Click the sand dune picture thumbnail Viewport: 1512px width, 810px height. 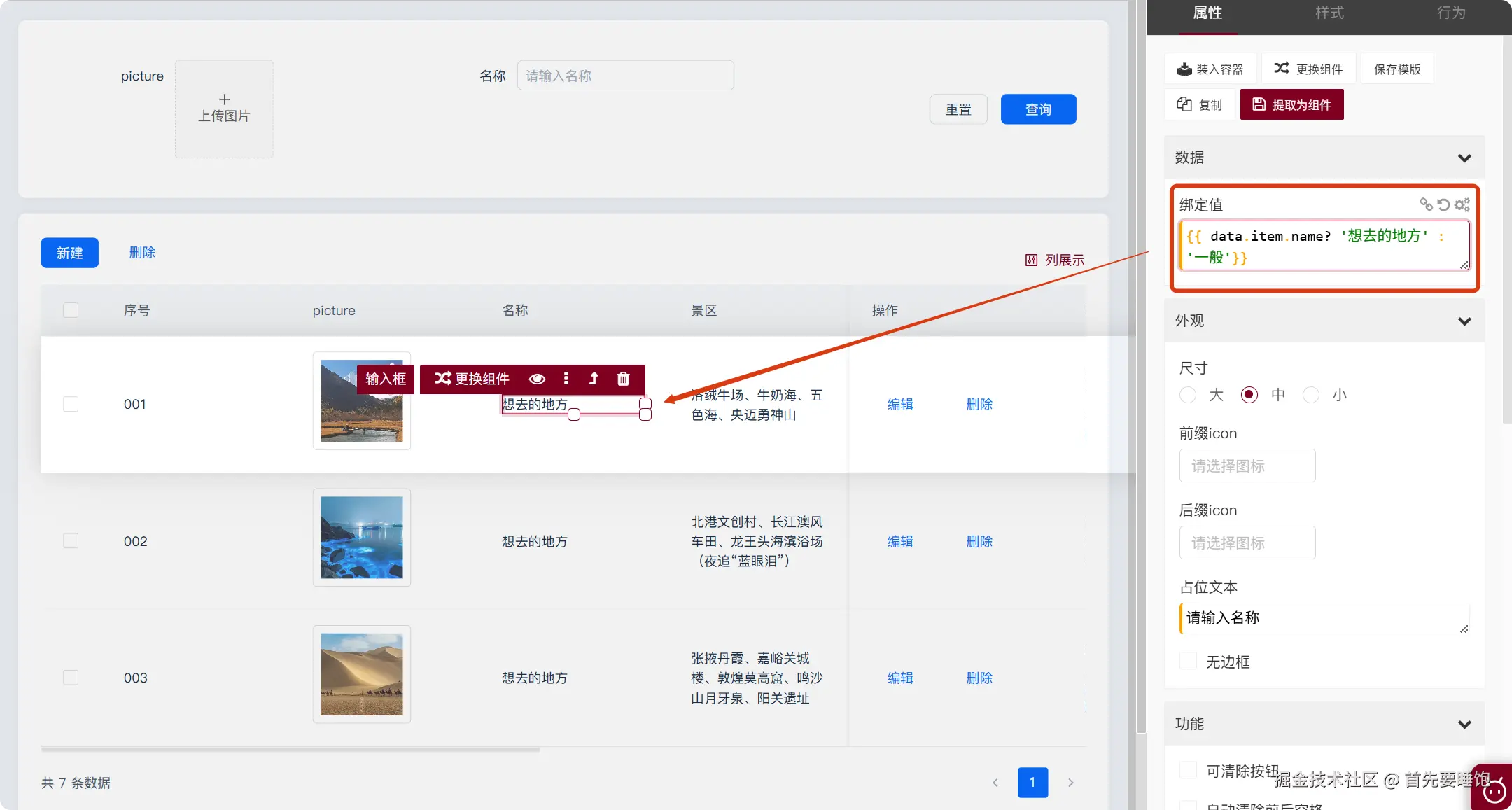pyautogui.click(x=362, y=674)
